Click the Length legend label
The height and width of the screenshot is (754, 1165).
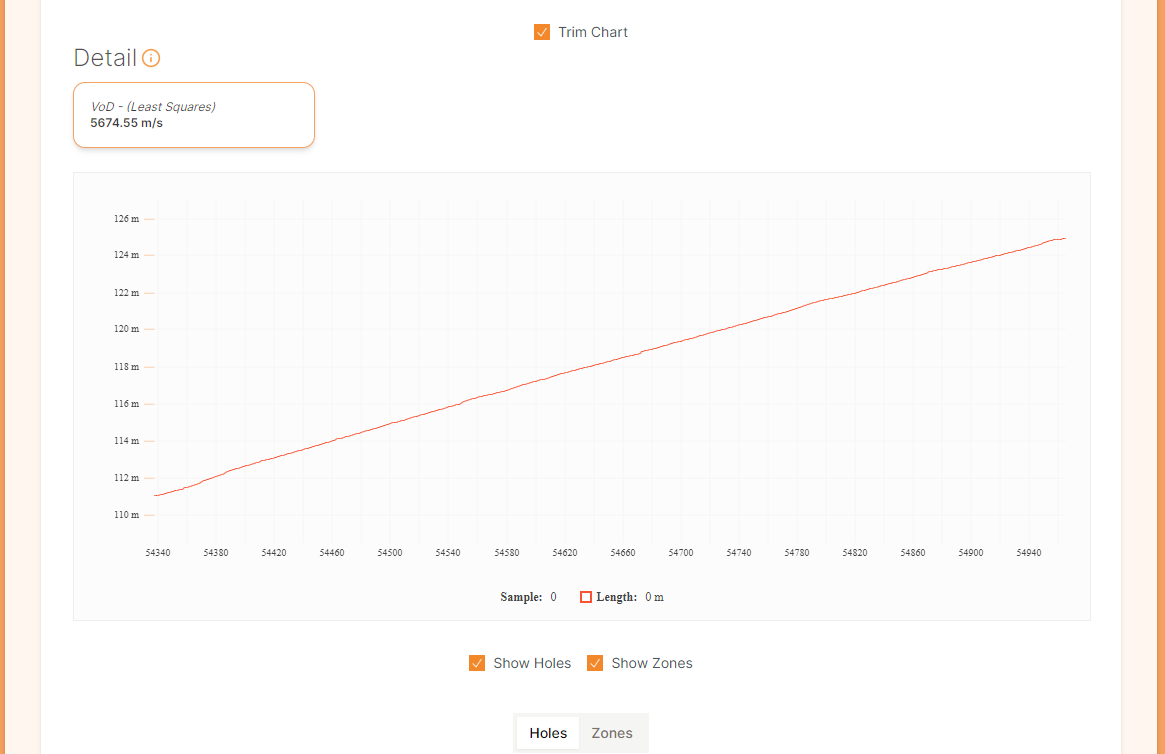[x=617, y=597]
